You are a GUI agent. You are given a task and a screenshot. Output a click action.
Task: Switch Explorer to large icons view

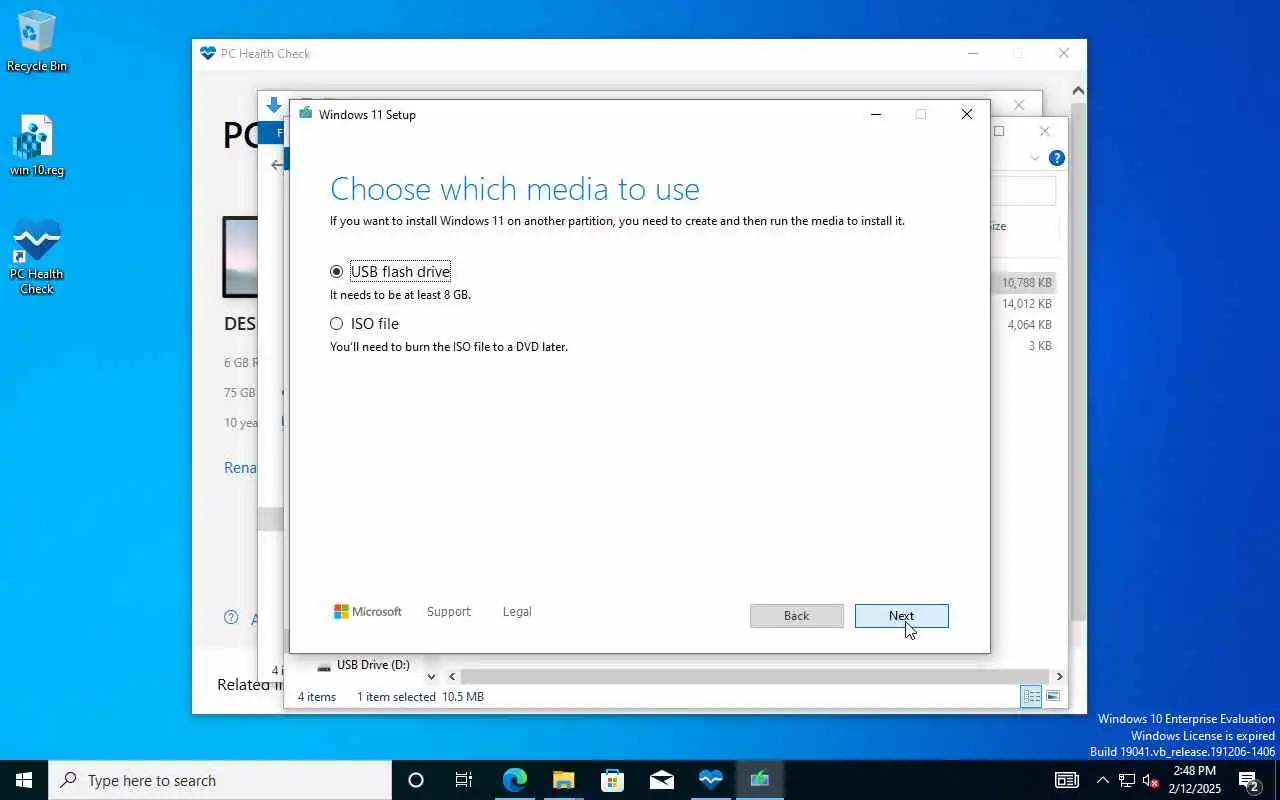pyautogui.click(x=1053, y=696)
